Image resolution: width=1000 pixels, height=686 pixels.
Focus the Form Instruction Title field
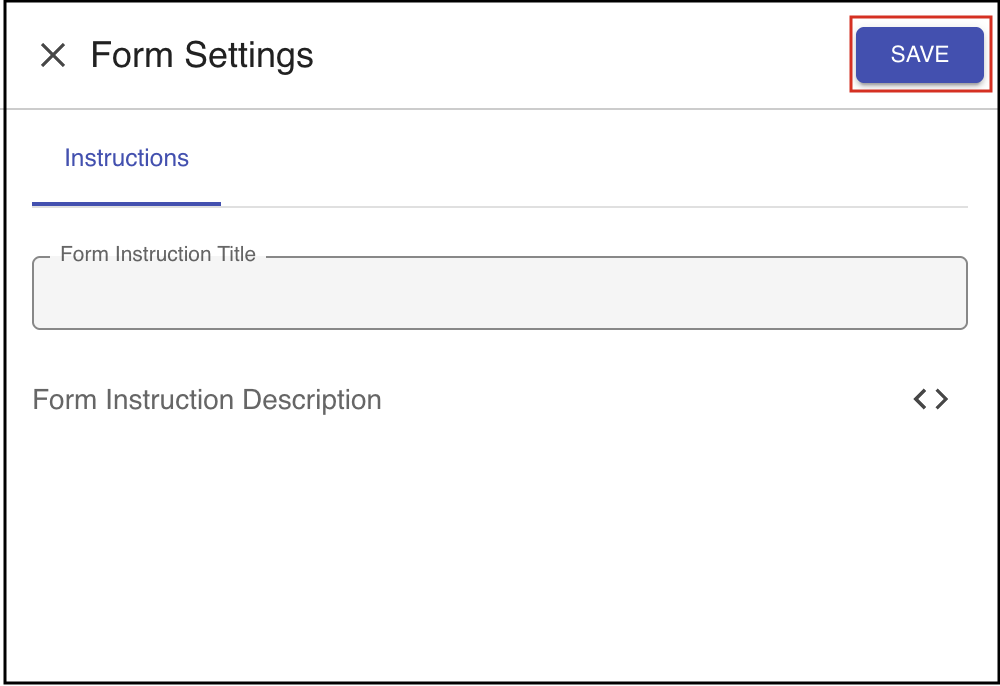point(499,296)
